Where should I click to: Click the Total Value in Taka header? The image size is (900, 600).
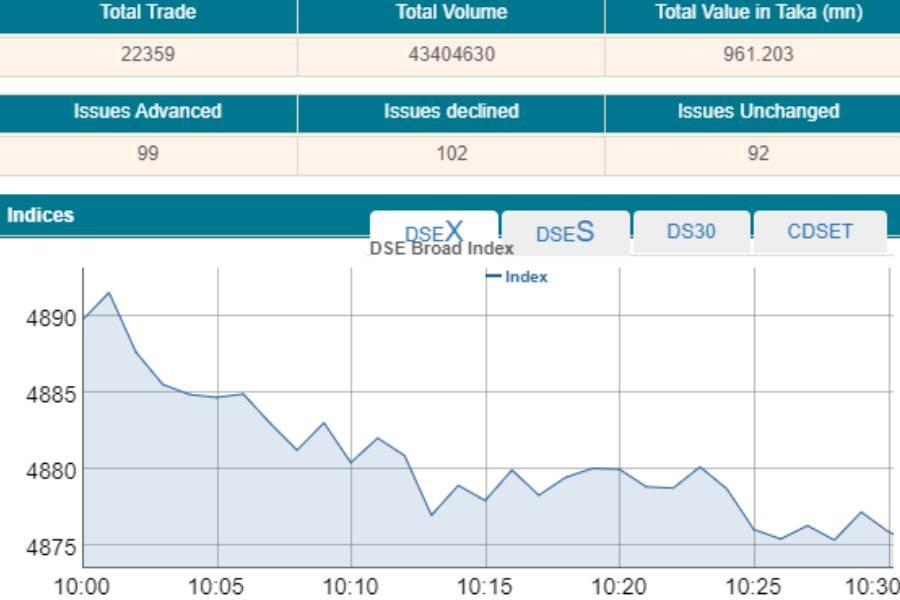coord(758,13)
